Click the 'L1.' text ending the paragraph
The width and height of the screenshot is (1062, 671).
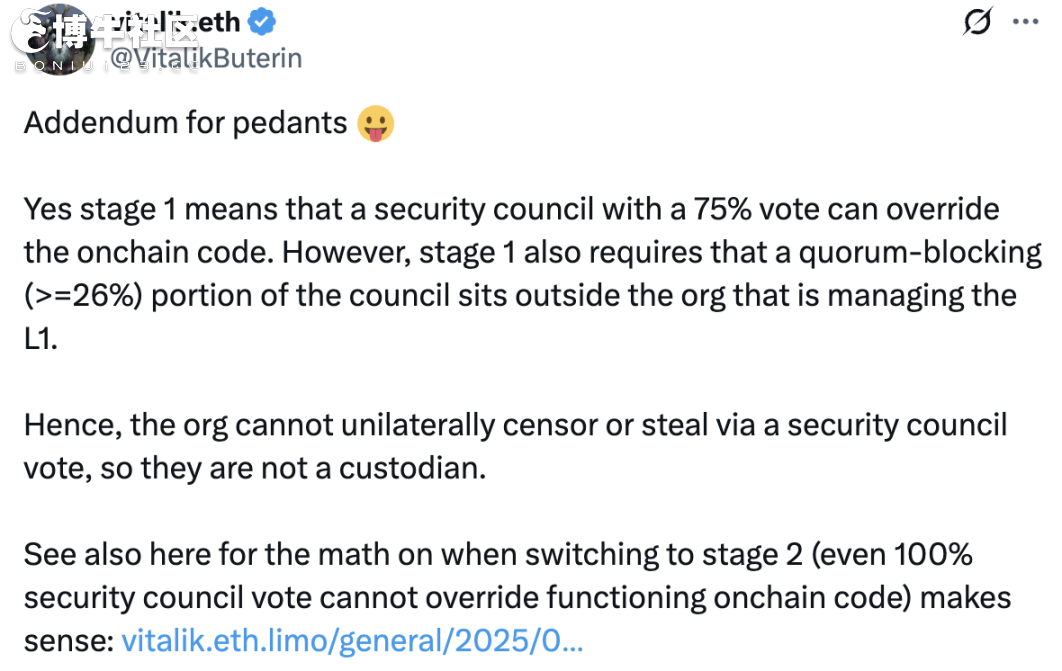(41, 339)
